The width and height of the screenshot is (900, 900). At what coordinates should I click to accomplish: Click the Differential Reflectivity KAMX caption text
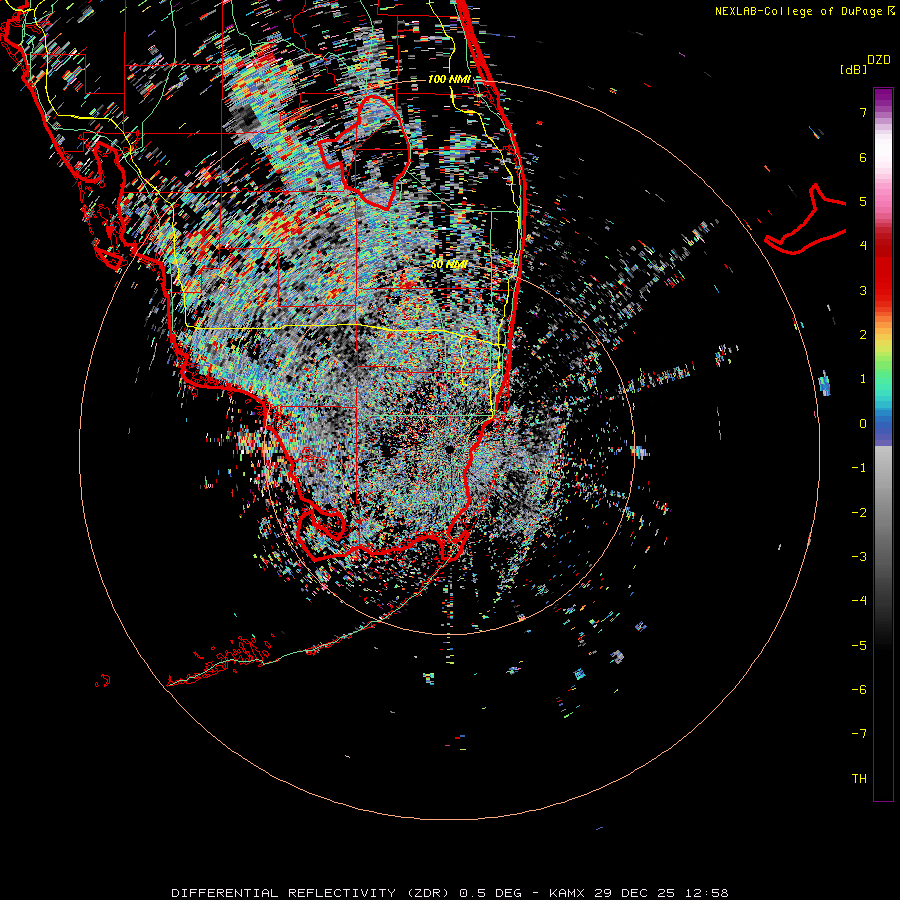click(x=449, y=893)
